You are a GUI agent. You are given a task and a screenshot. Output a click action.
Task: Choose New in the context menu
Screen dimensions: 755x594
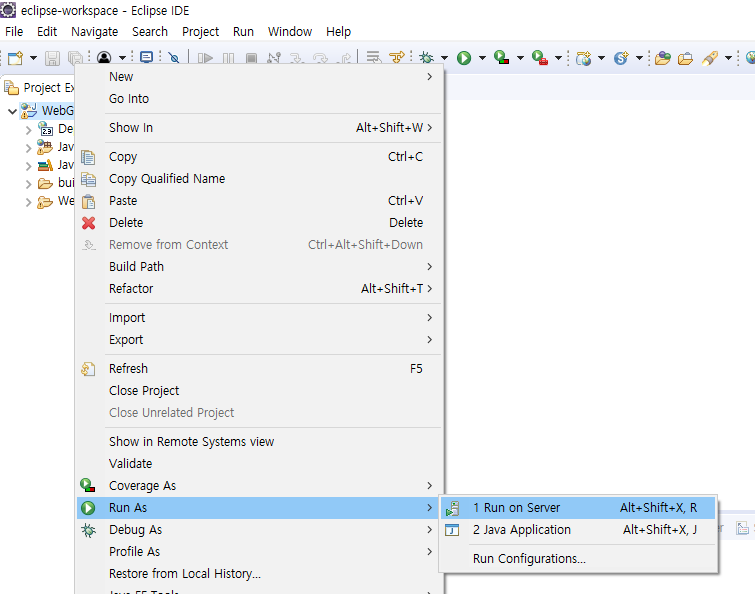[x=260, y=77]
